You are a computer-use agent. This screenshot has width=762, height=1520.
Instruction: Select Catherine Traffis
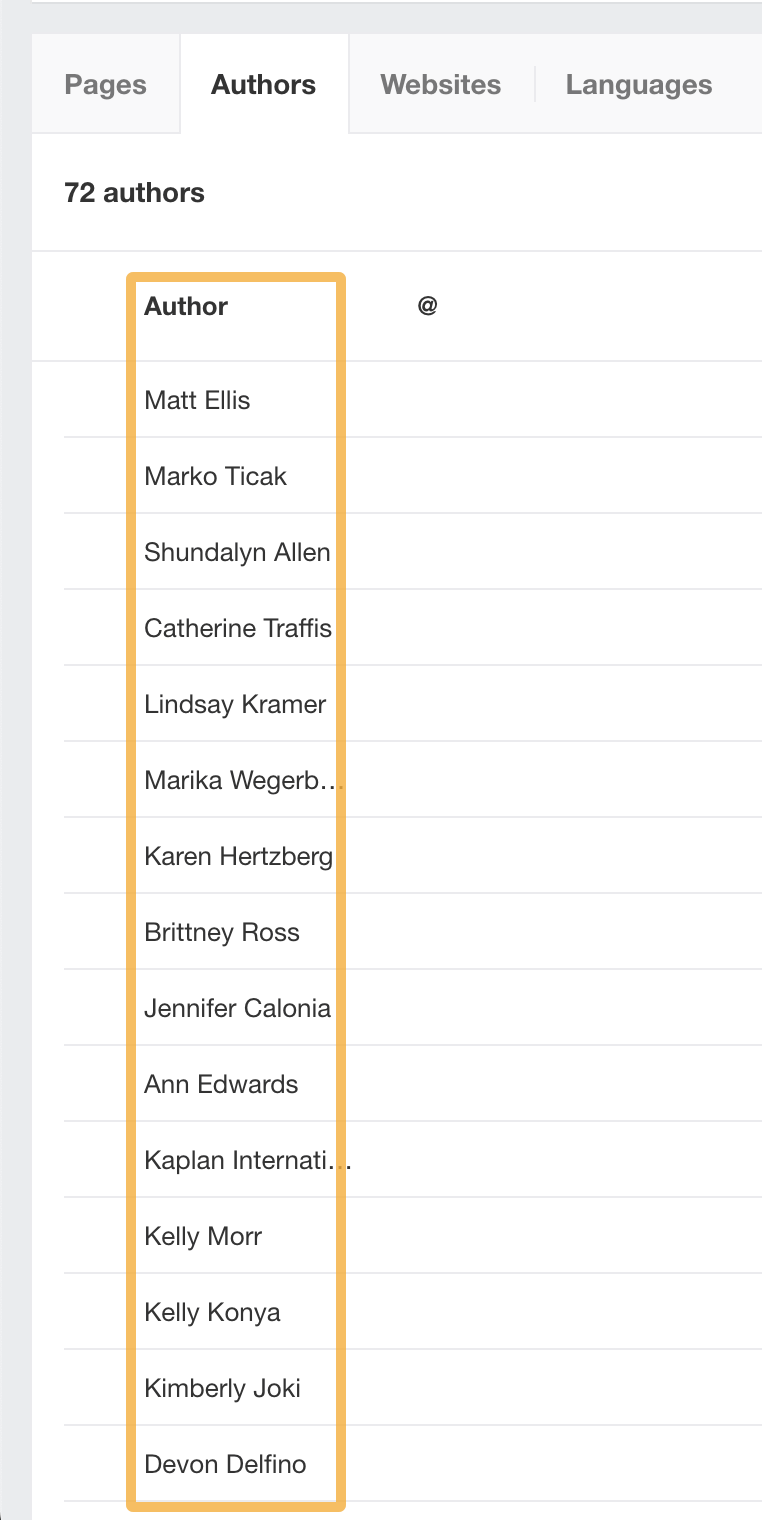(x=237, y=628)
